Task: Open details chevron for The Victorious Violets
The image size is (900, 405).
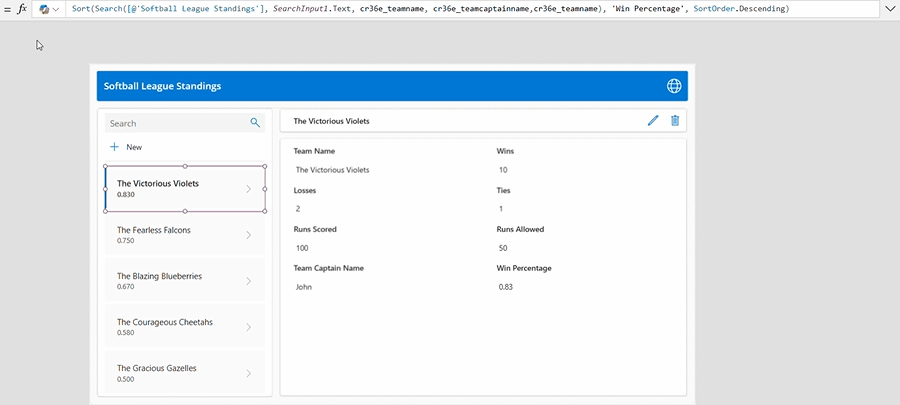Action: pyautogui.click(x=248, y=189)
